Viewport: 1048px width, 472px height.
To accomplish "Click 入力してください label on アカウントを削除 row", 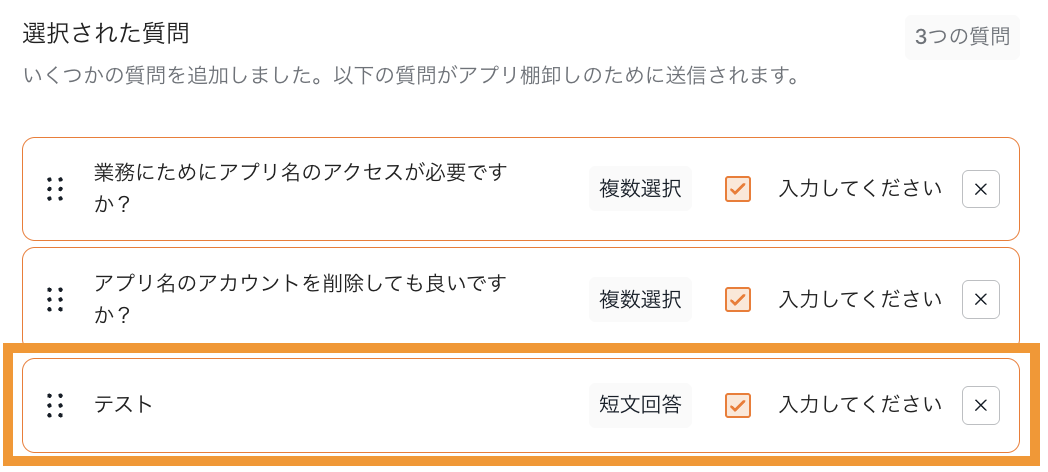I will point(860,299).
